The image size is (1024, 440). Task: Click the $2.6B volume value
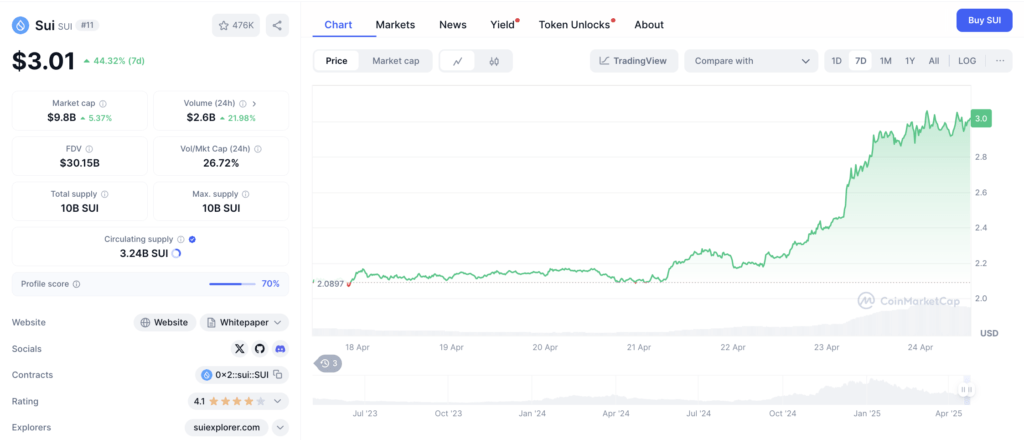[x=200, y=118]
